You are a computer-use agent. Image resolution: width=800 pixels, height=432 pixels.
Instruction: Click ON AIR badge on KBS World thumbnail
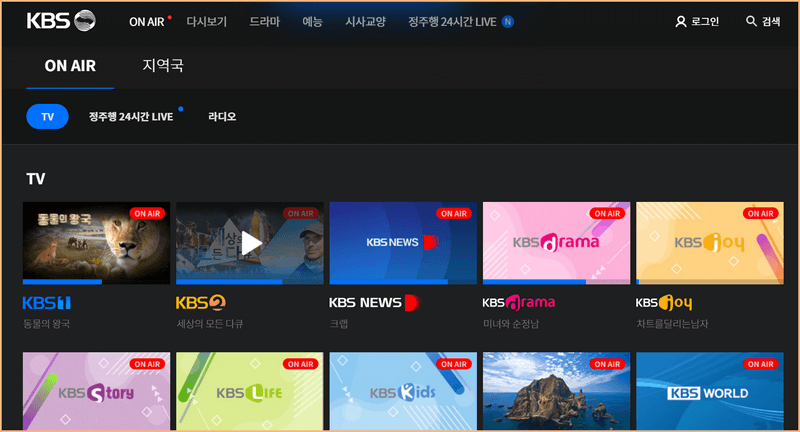pos(761,364)
